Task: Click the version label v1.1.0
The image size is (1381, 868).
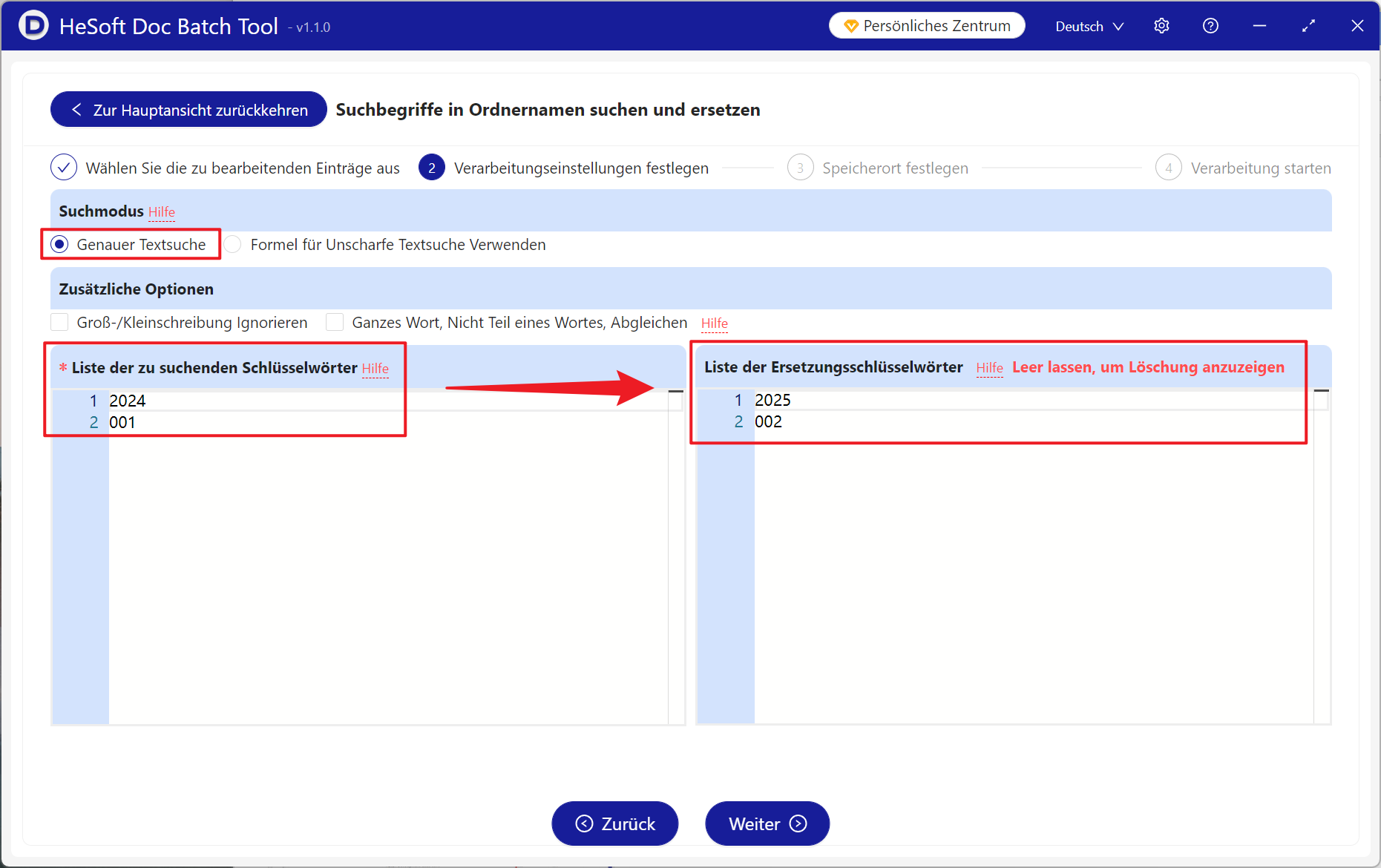Action: pos(312,27)
